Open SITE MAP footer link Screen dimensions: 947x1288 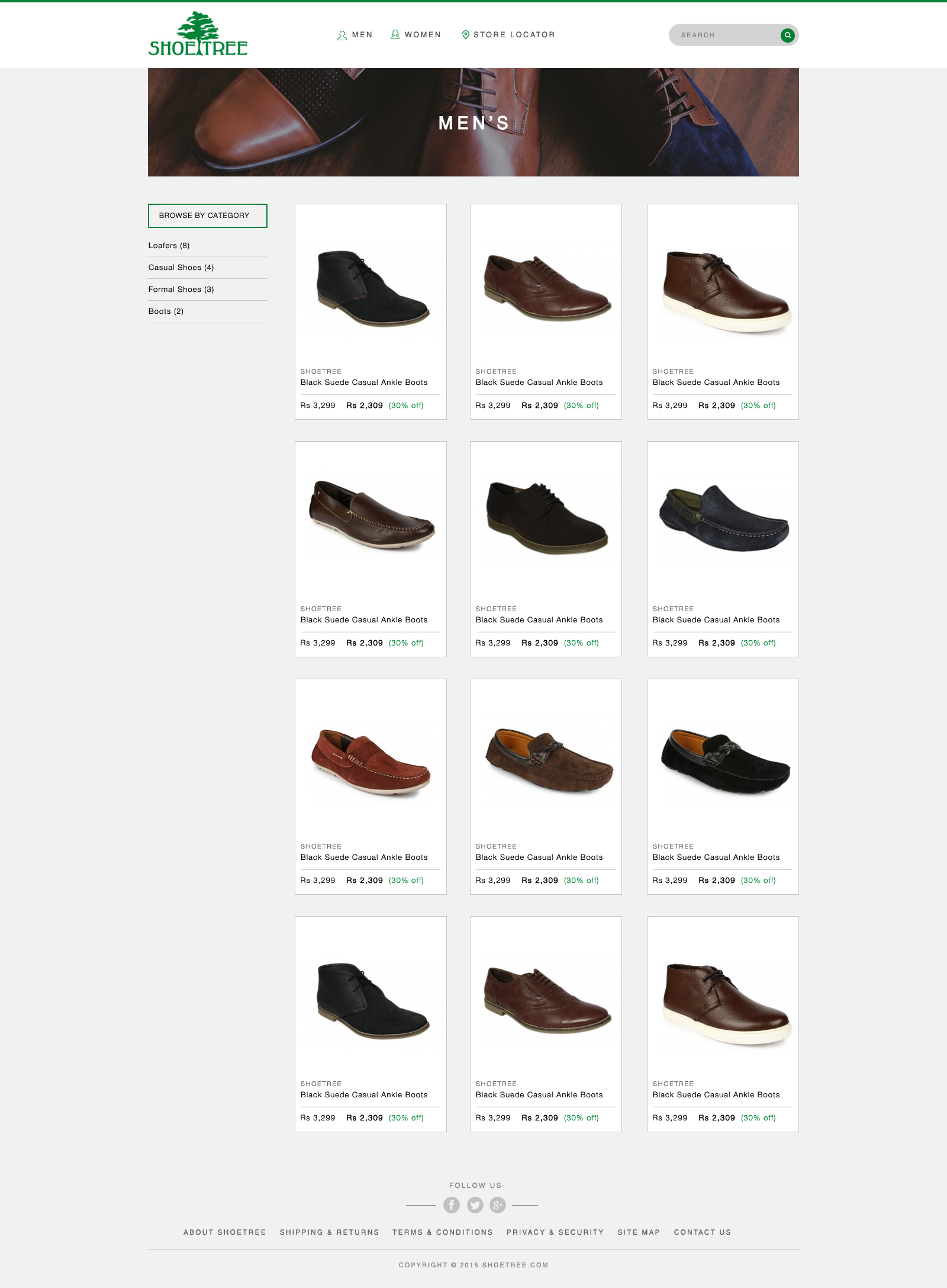639,1232
